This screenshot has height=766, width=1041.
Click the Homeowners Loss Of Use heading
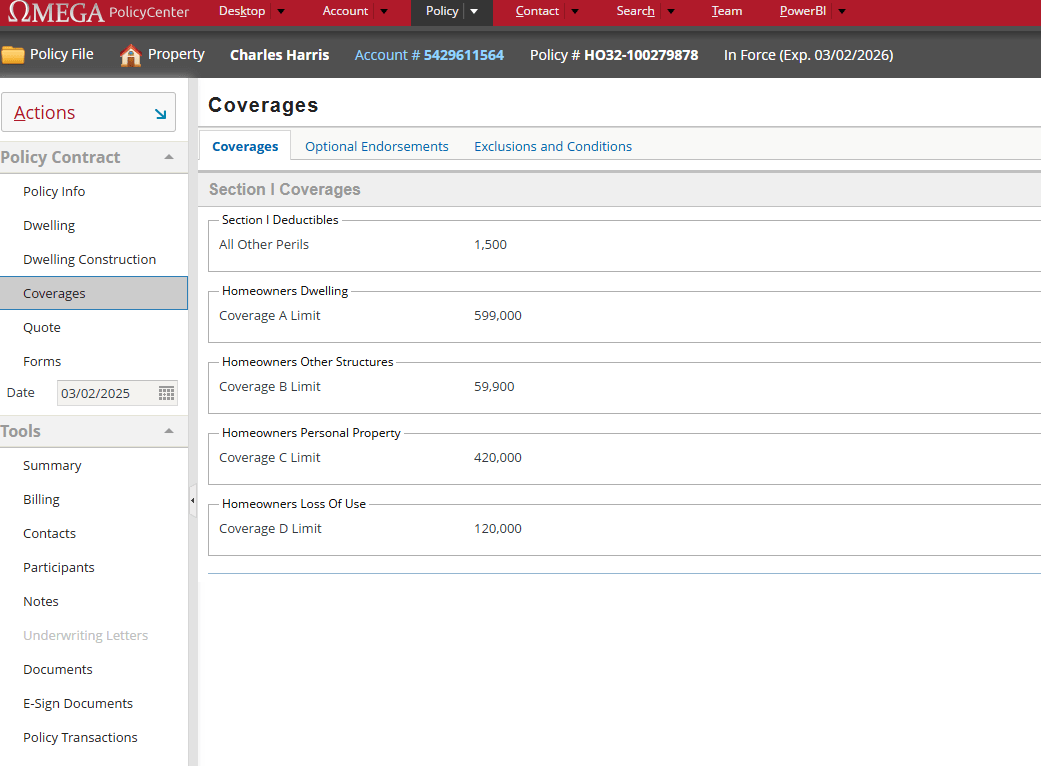[293, 504]
